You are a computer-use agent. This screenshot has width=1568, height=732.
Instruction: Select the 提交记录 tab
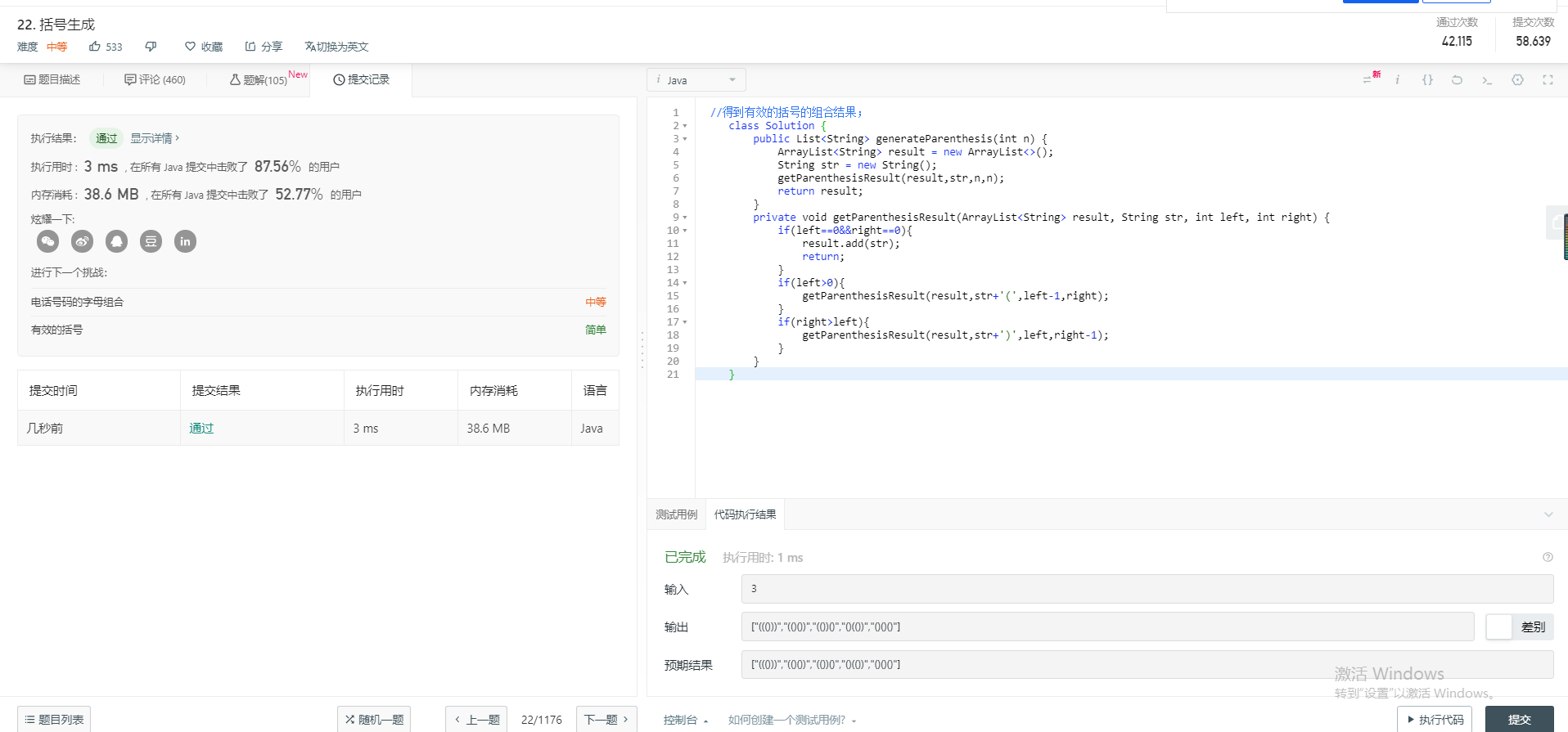point(361,79)
